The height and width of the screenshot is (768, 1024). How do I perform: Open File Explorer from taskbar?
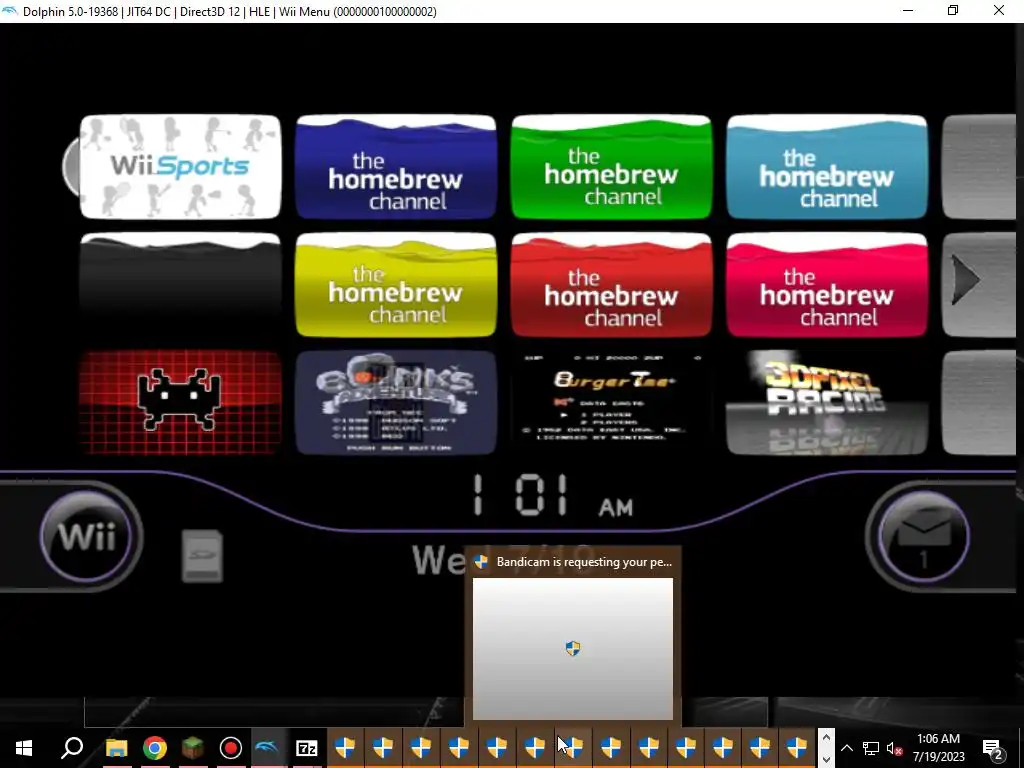coord(116,748)
